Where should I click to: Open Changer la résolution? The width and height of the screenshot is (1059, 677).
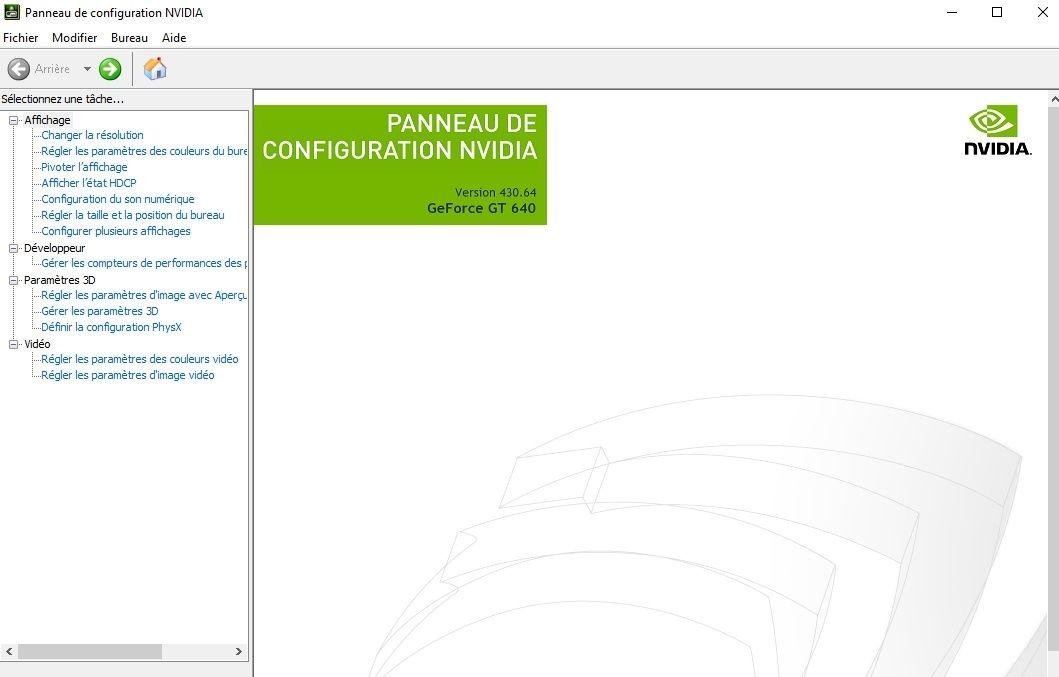pos(93,135)
